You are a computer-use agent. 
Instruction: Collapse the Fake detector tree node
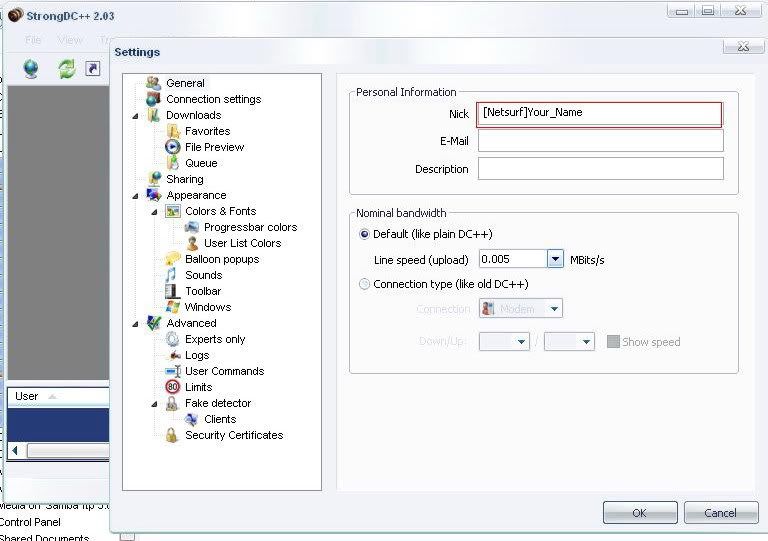tap(154, 404)
